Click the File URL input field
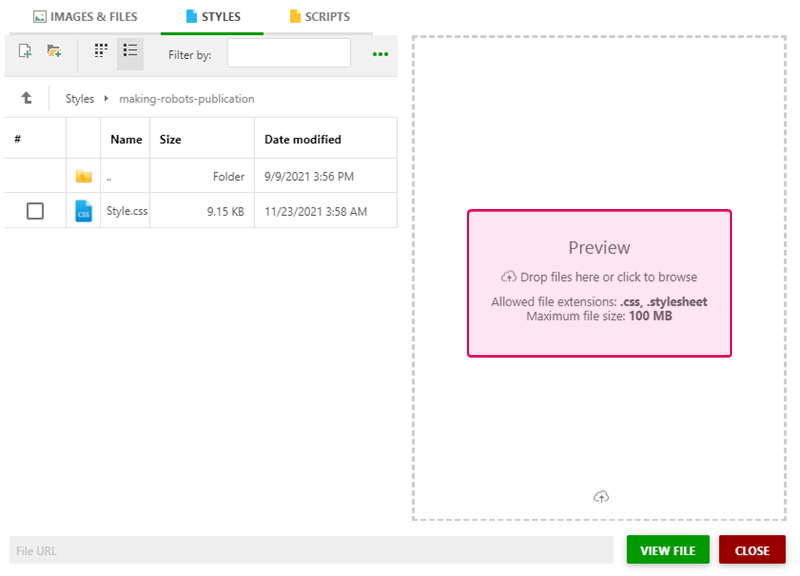 click(300, 550)
